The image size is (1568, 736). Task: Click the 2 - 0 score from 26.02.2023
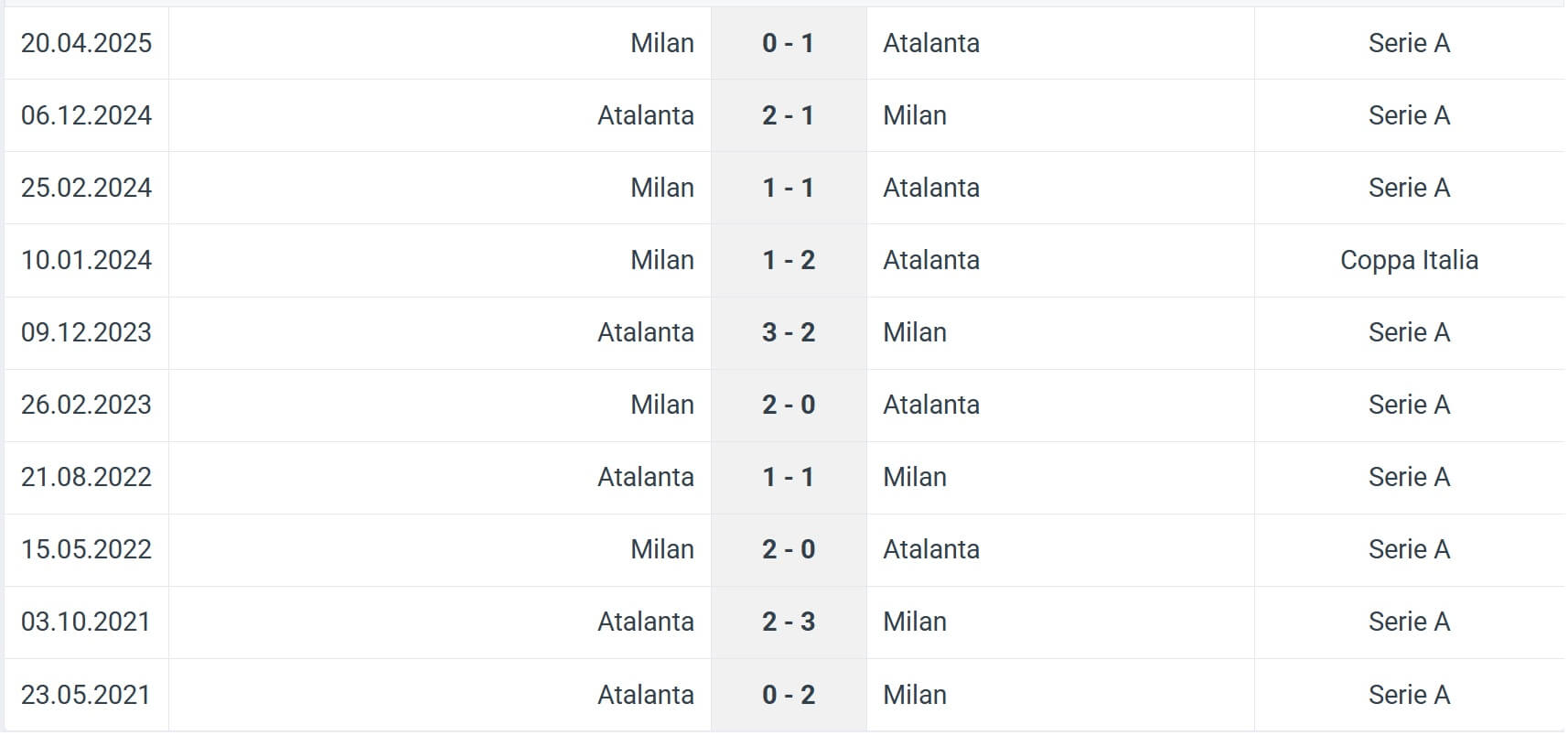coord(788,405)
